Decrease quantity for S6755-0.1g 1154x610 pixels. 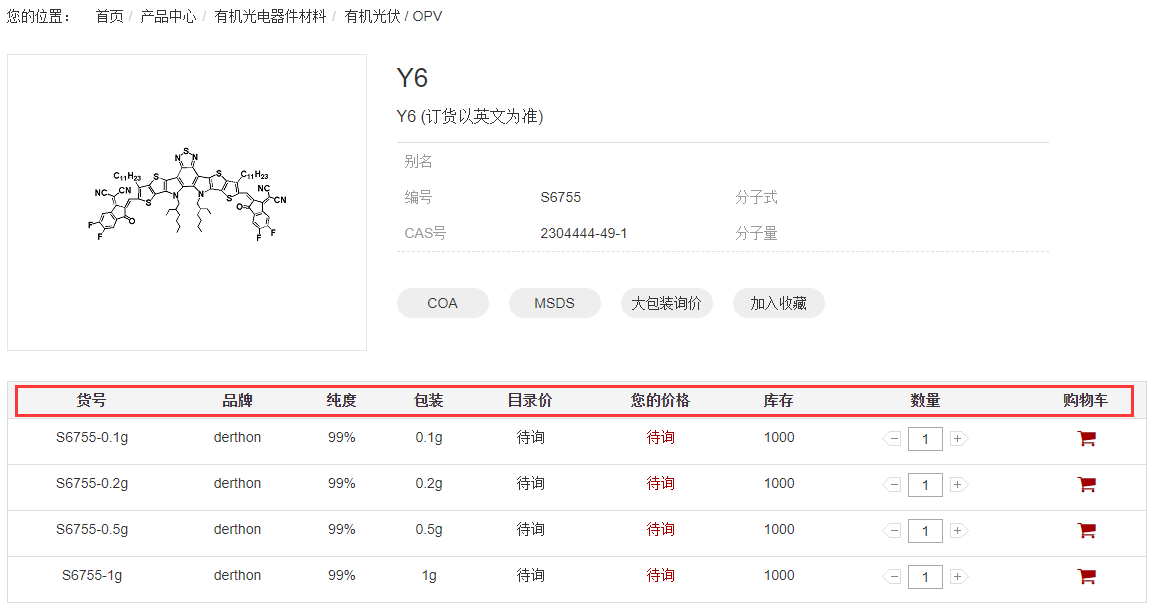(893, 439)
